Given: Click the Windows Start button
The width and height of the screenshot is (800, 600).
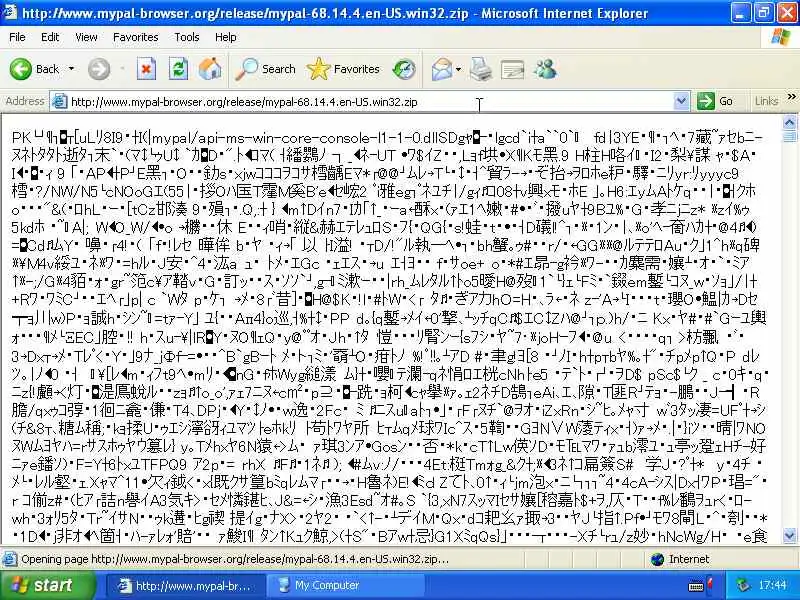Looking at the screenshot, I should (47, 585).
